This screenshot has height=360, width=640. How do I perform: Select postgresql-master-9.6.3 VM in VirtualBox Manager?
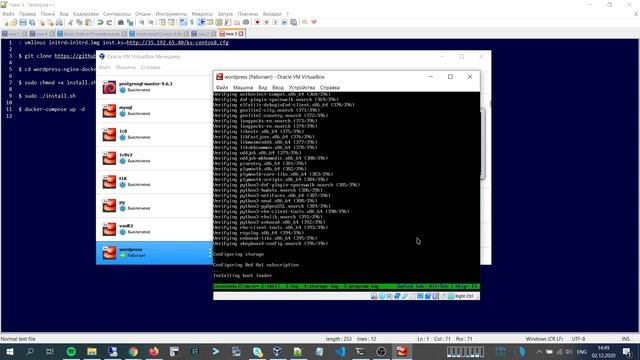pyautogui.click(x=154, y=87)
